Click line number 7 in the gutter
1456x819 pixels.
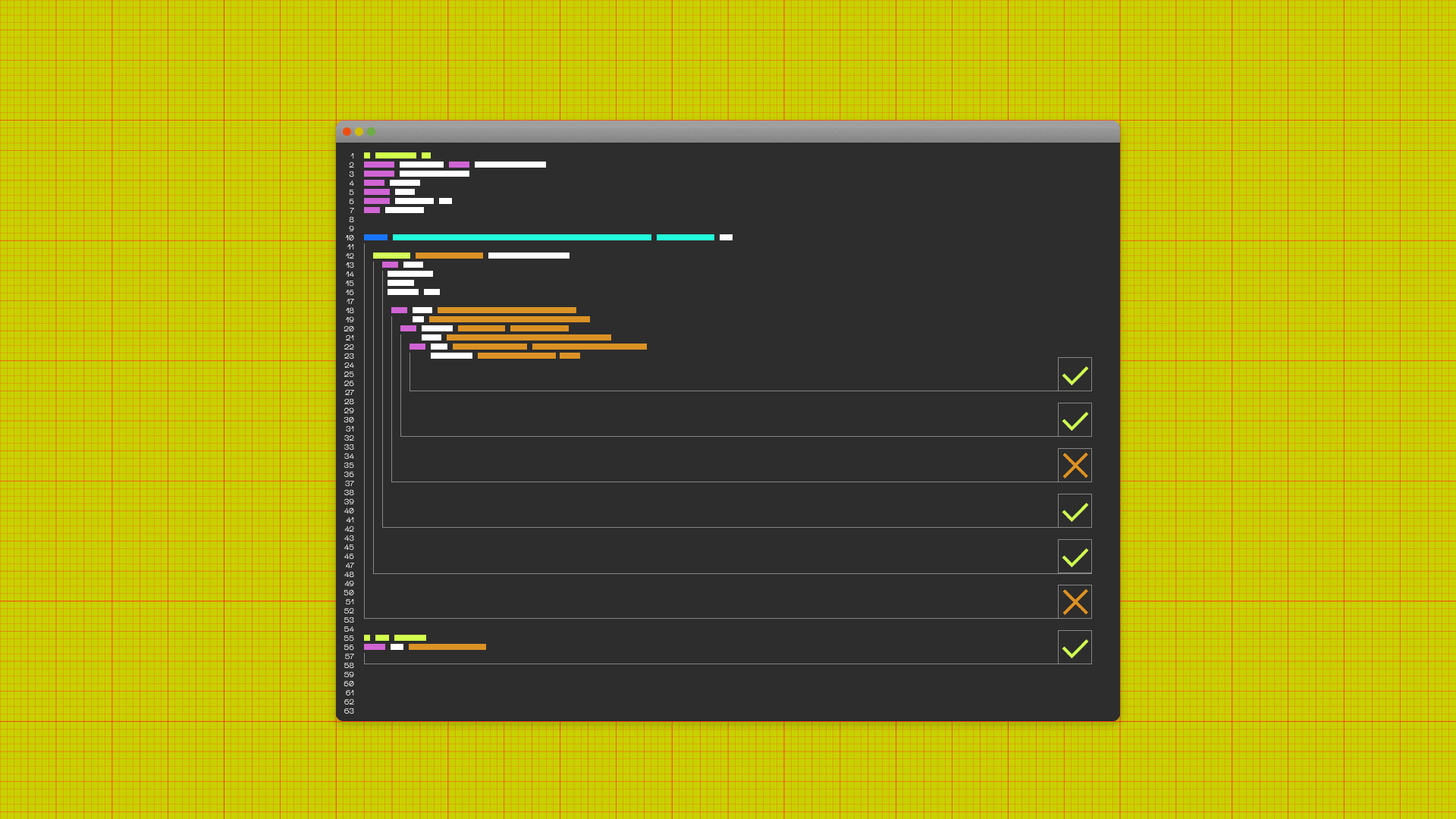(x=352, y=211)
